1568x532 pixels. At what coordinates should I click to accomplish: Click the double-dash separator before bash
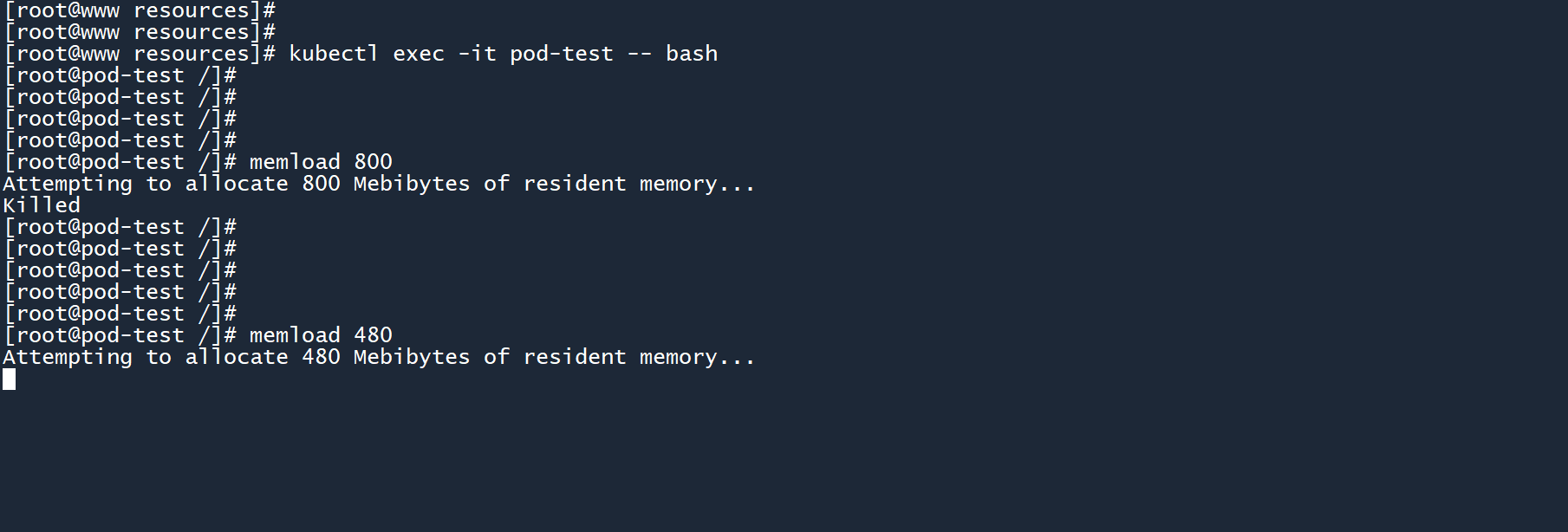click(639, 54)
